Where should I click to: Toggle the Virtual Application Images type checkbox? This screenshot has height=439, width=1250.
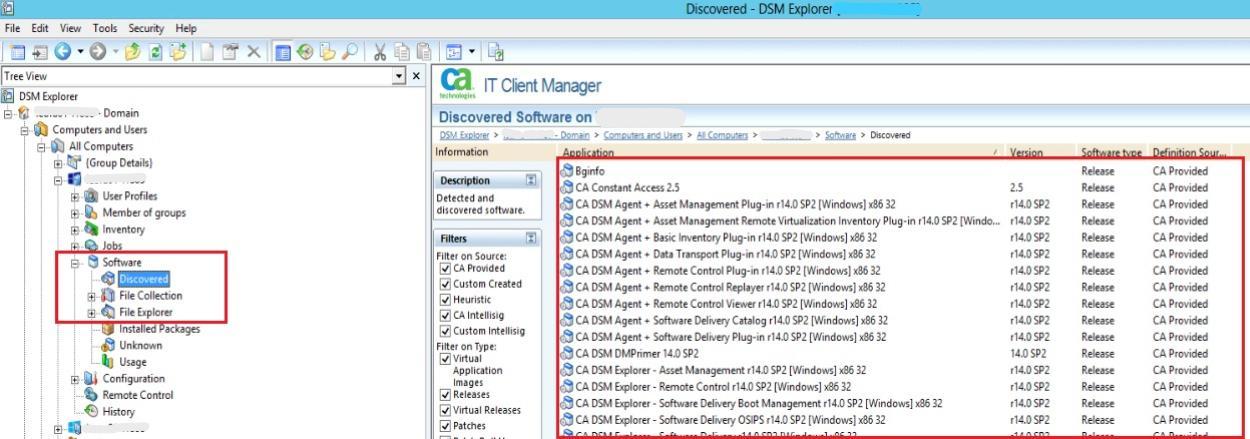pyautogui.click(x=445, y=358)
